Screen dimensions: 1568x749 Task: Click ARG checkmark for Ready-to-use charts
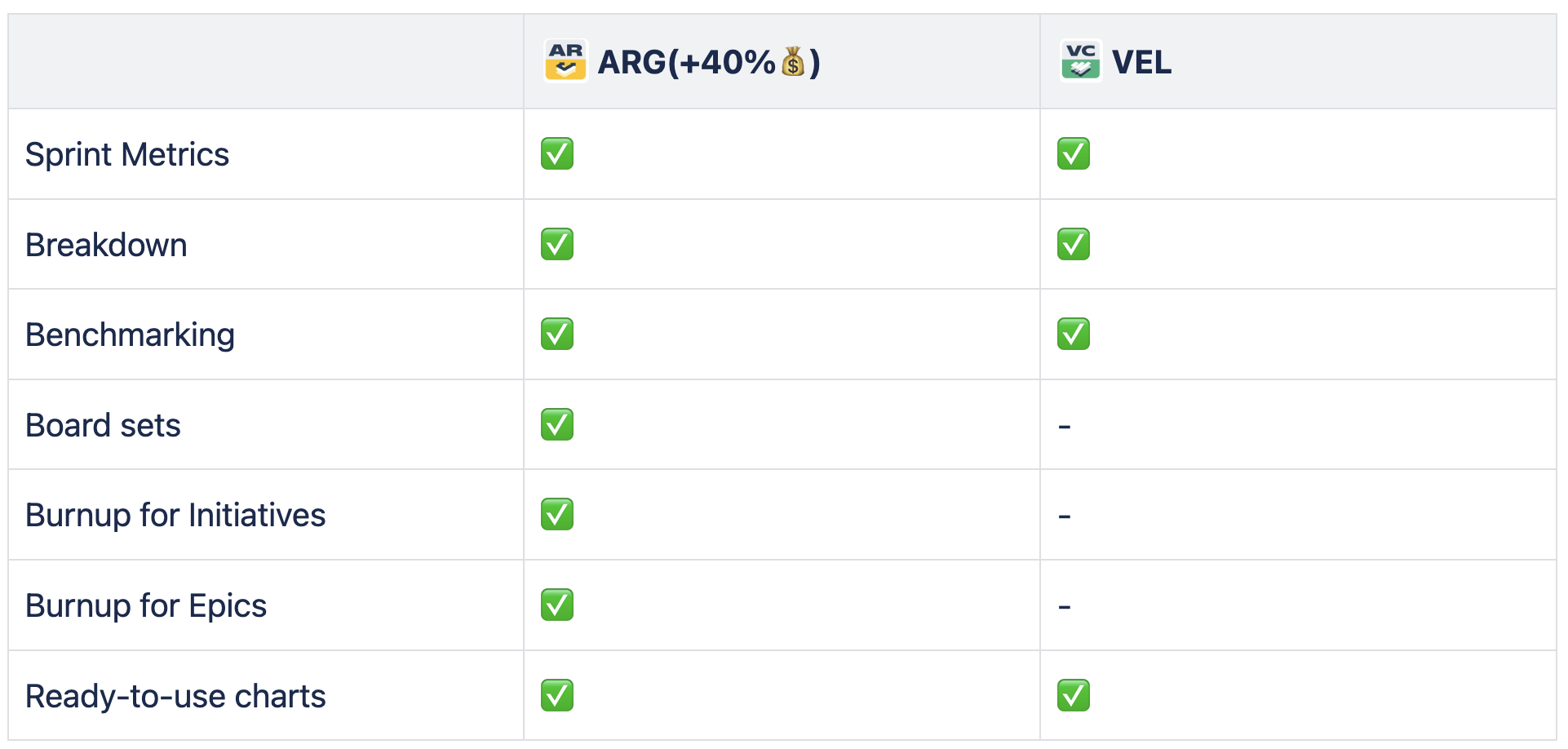pos(557,695)
